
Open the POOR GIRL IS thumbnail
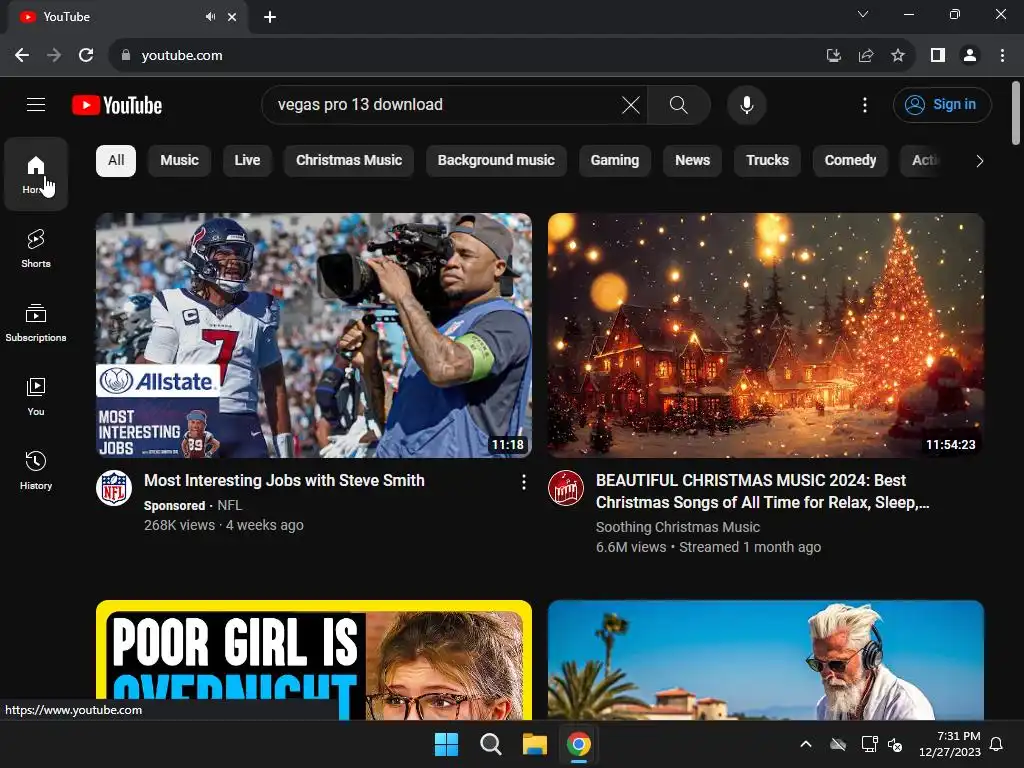[313, 660]
